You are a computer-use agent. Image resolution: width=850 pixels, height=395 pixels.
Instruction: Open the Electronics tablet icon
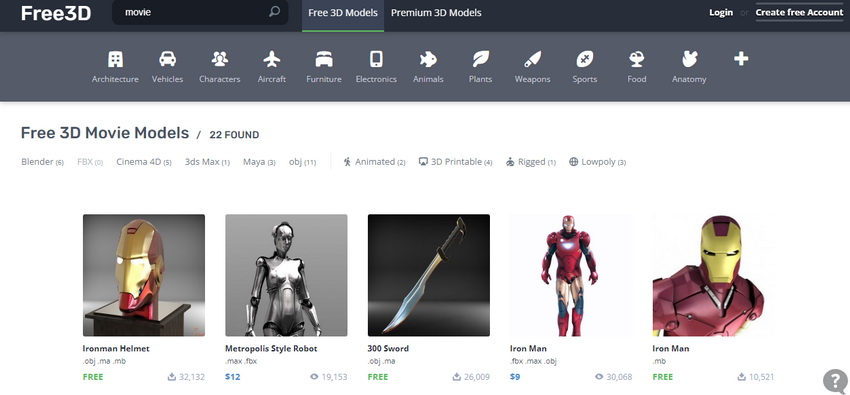coord(376,59)
